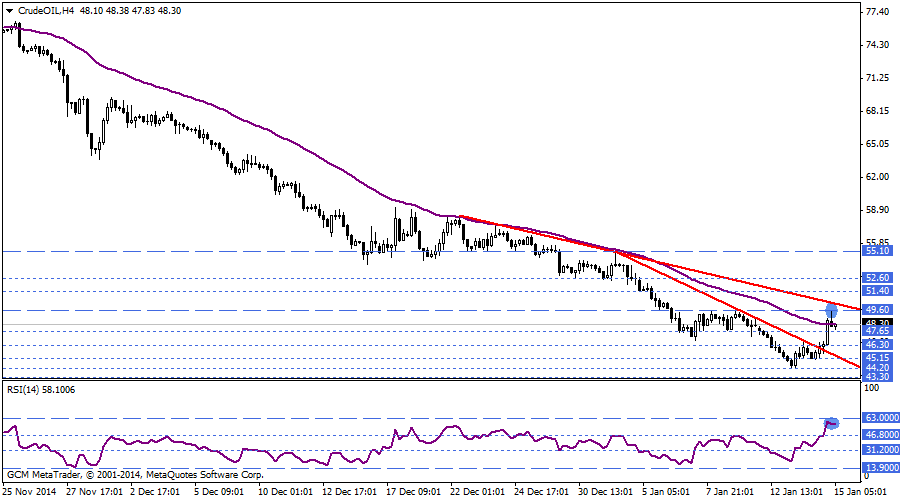Select the 52.60 price level label
Screen dimensions: 900x500
[877, 278]
